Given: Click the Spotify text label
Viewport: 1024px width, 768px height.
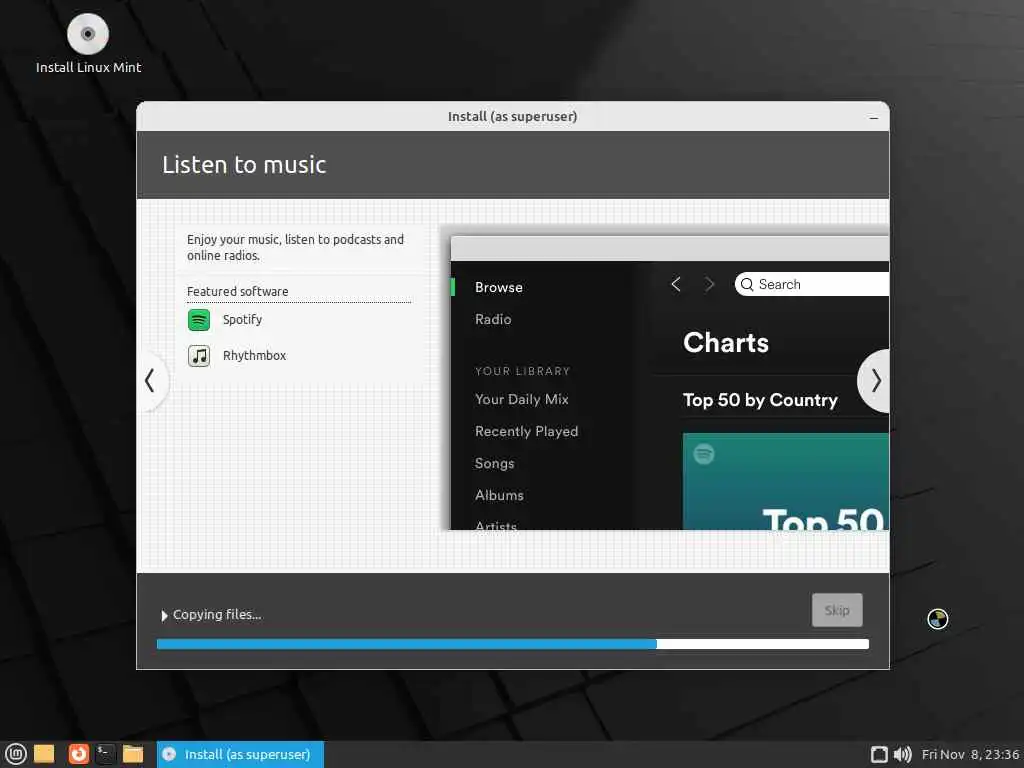Looking at the screenshot, I should coord(242,320).
